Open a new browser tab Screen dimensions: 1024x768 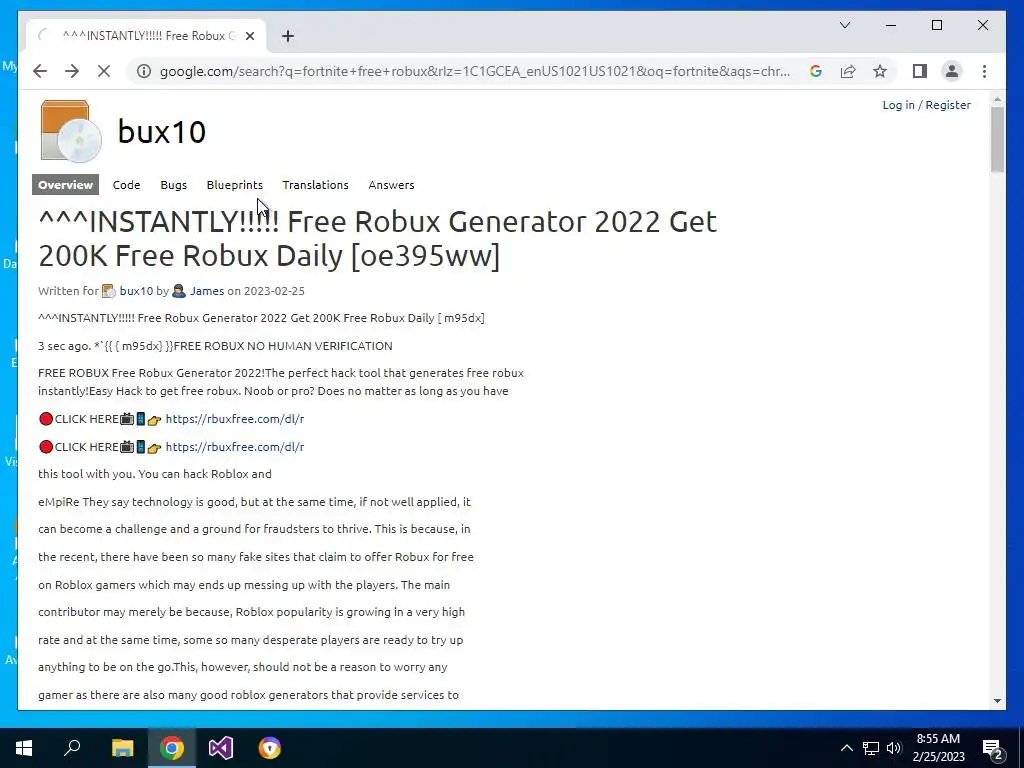288,36
